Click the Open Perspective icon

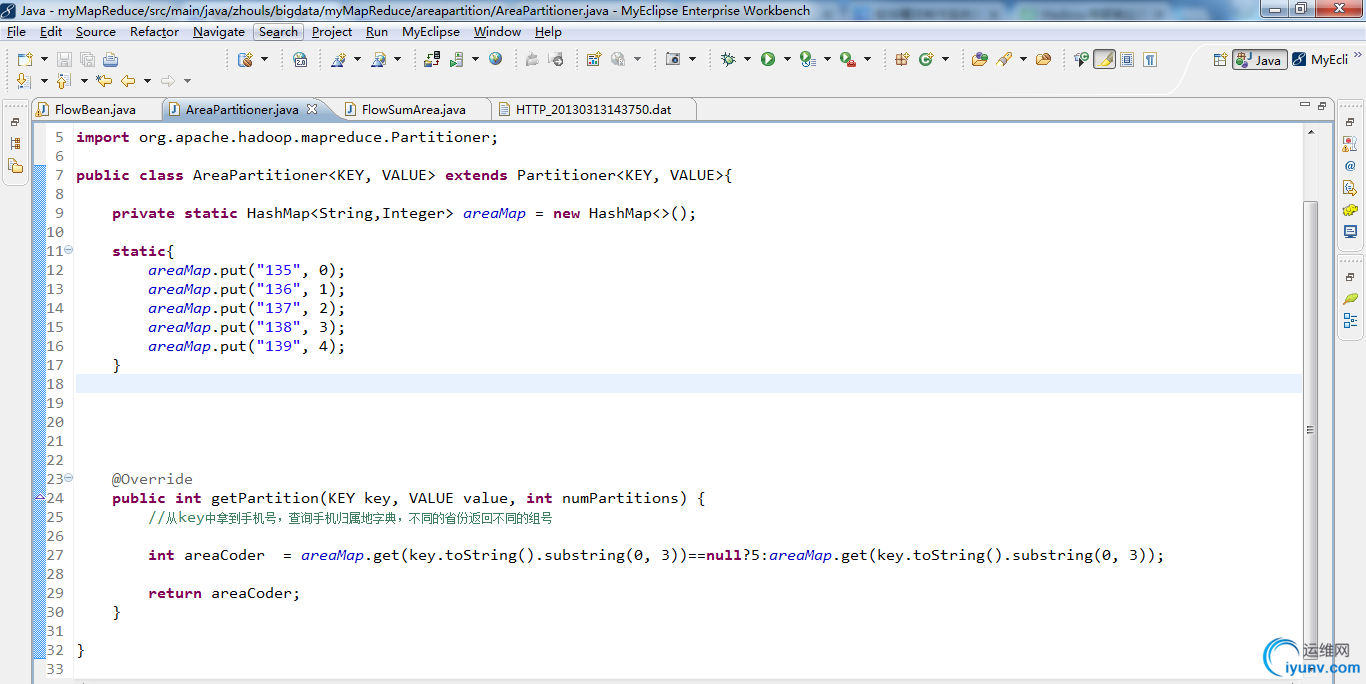(x=1220, y=60)
